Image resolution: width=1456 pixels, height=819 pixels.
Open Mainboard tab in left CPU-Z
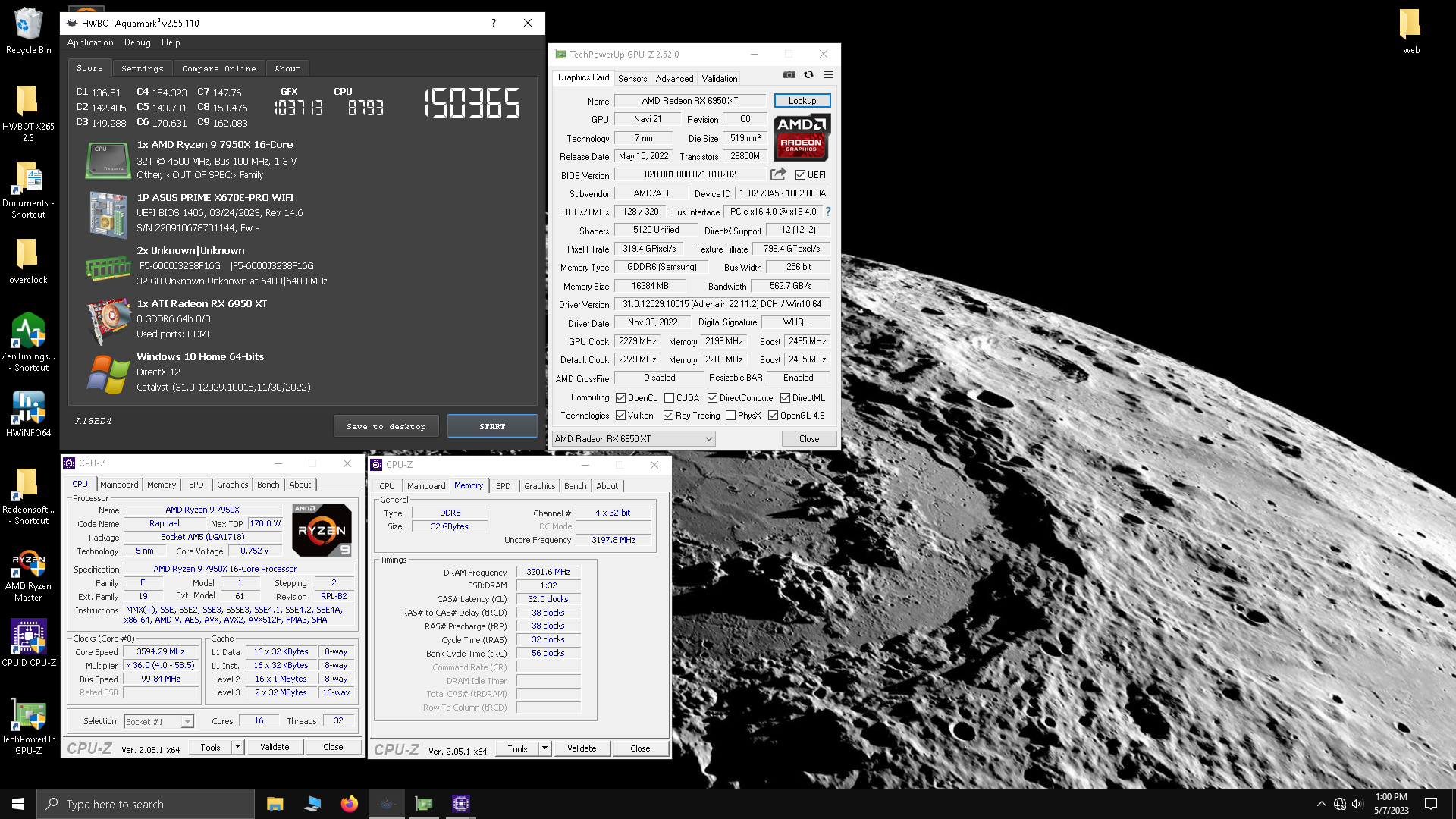[119, 485]
